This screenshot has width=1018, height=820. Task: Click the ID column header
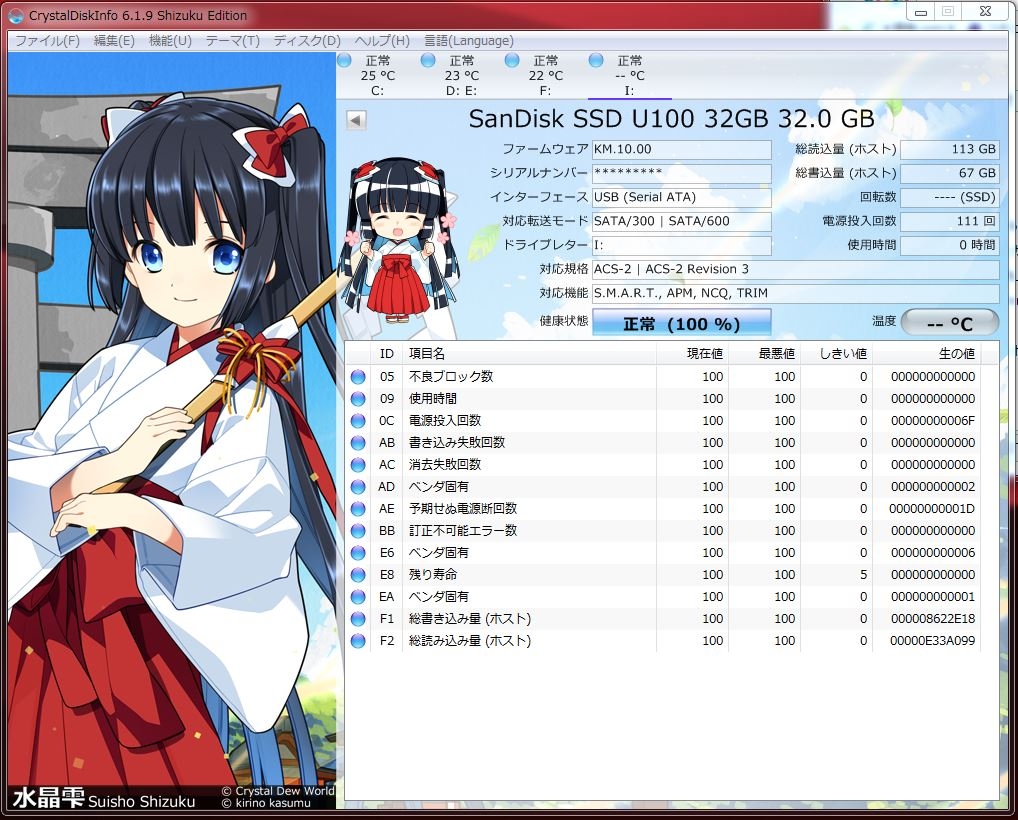tap(386, 354)
